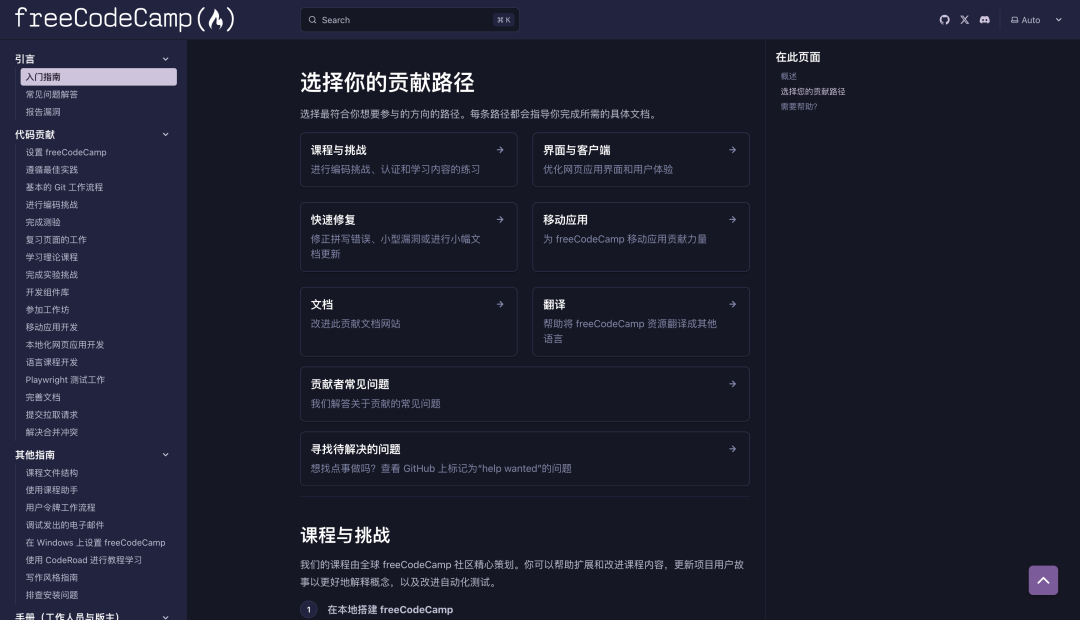Screen dimensions: 1080x620
Task: Click the arrow on 文档 card
Action: coord(500,304)
